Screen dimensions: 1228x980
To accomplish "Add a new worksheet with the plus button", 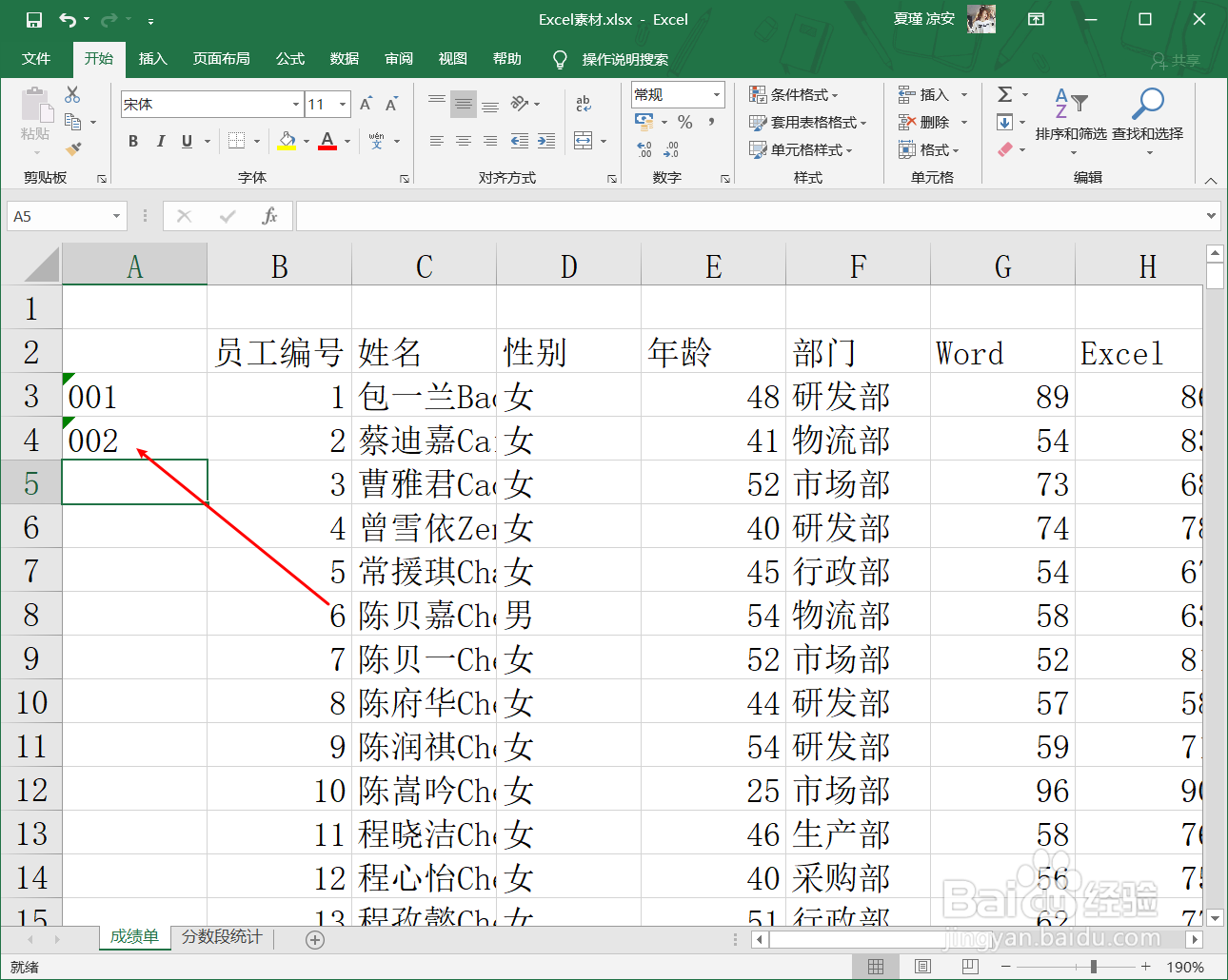I will click(x=314, y=939).
